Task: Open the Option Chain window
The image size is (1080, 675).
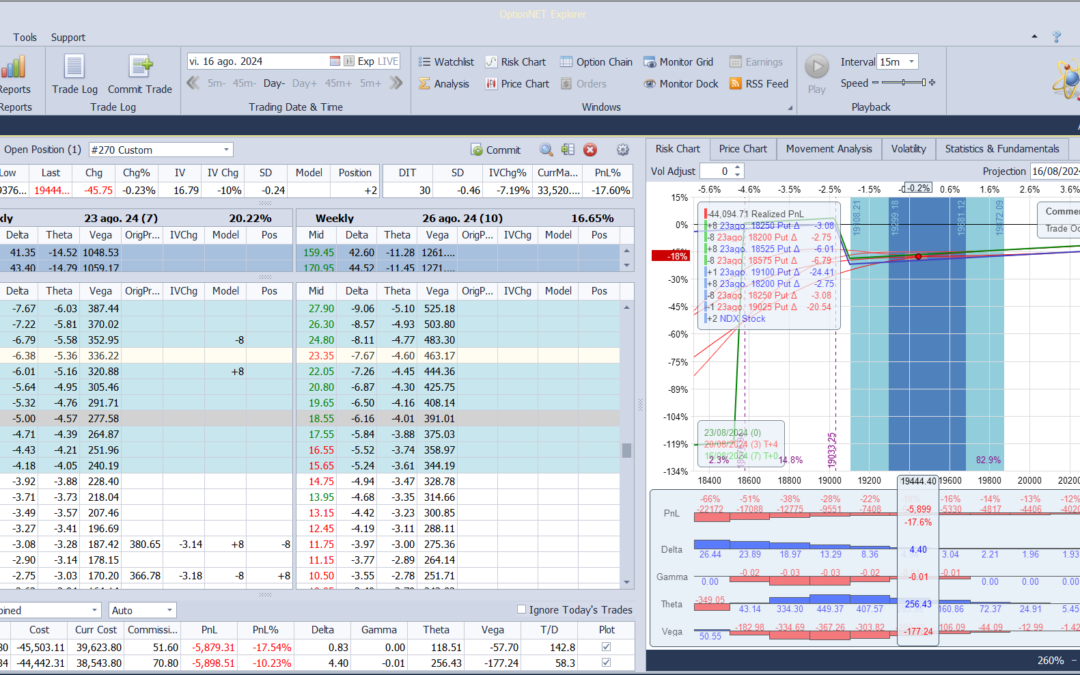Action: pyautogui.click(x=596, y=61)
